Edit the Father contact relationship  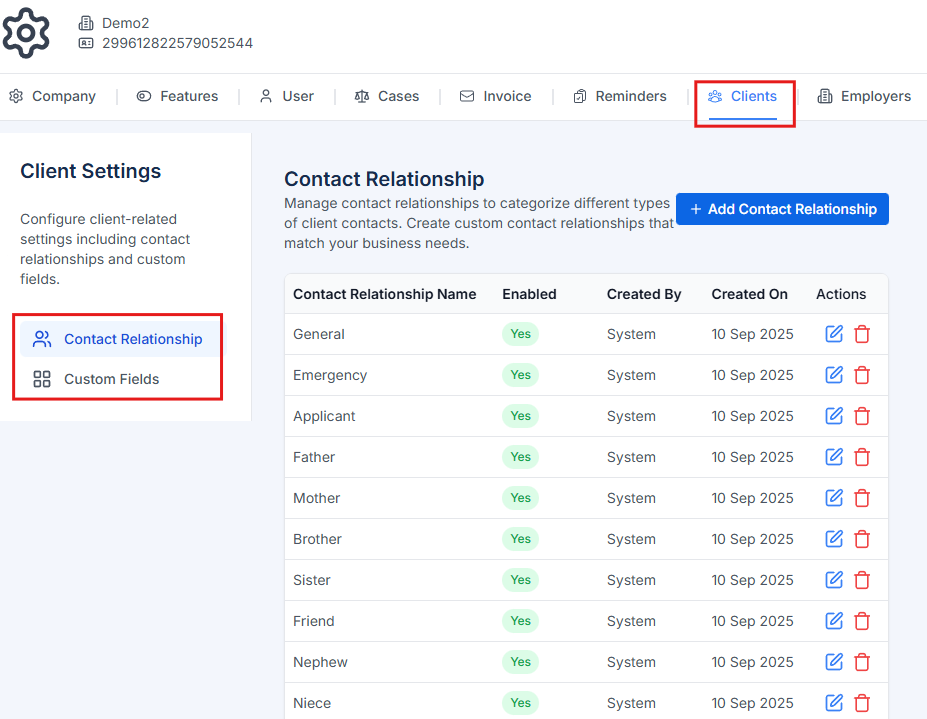834,457
